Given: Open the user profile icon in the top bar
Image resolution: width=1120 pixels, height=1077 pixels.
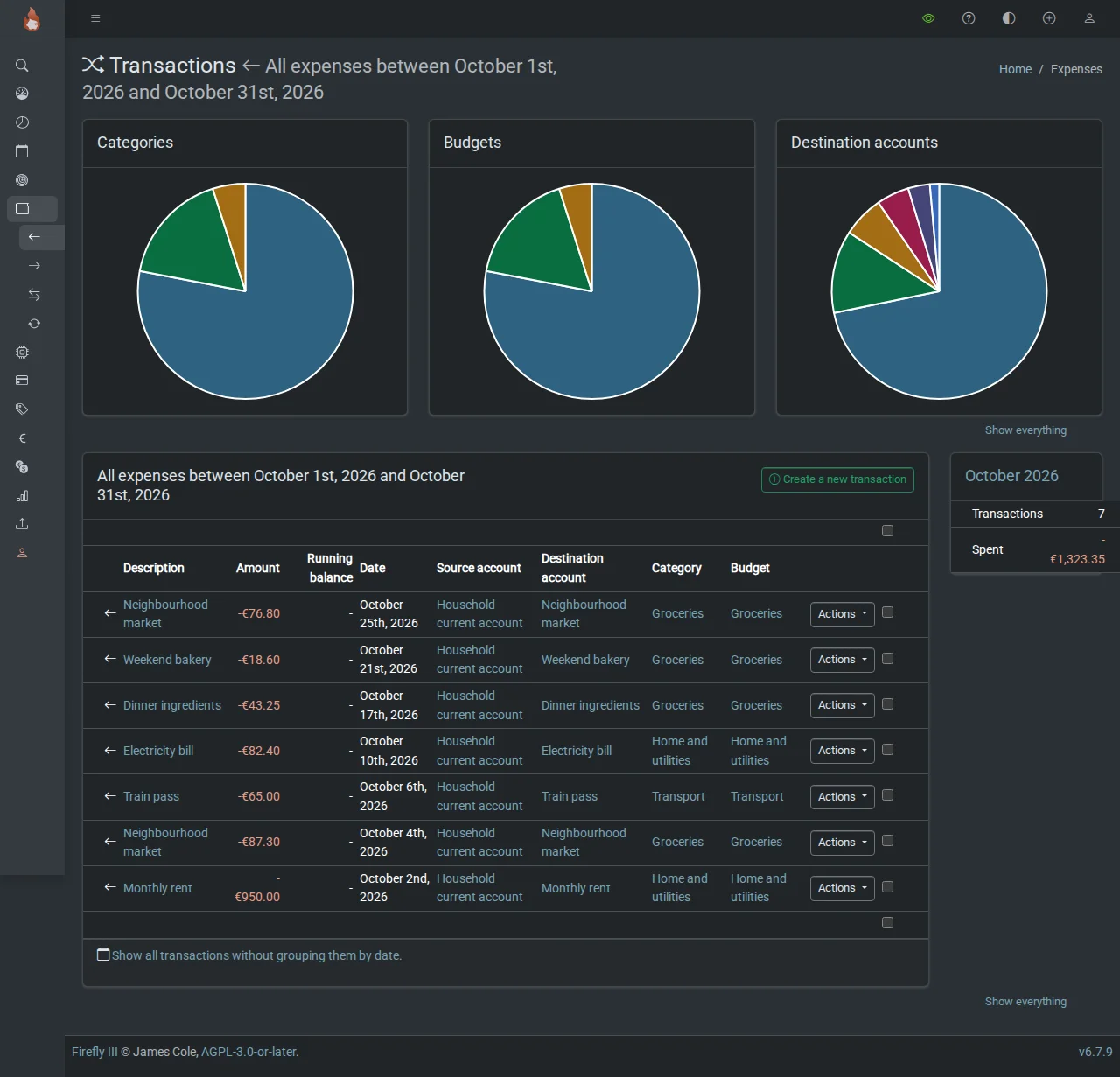Looking at the screenshot, I should (1089, 18).
